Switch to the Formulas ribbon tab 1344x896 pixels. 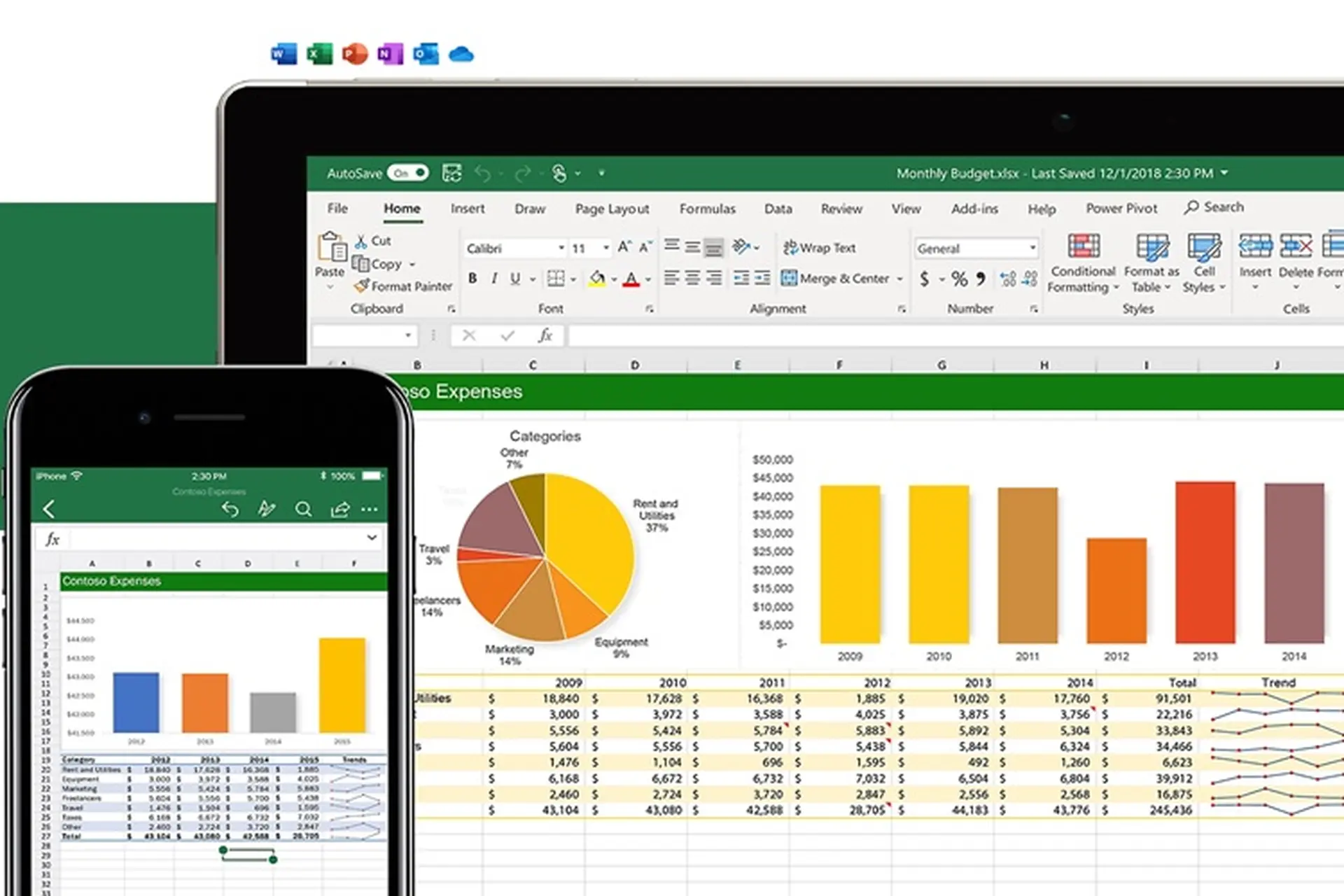click(x=707, y=209)
